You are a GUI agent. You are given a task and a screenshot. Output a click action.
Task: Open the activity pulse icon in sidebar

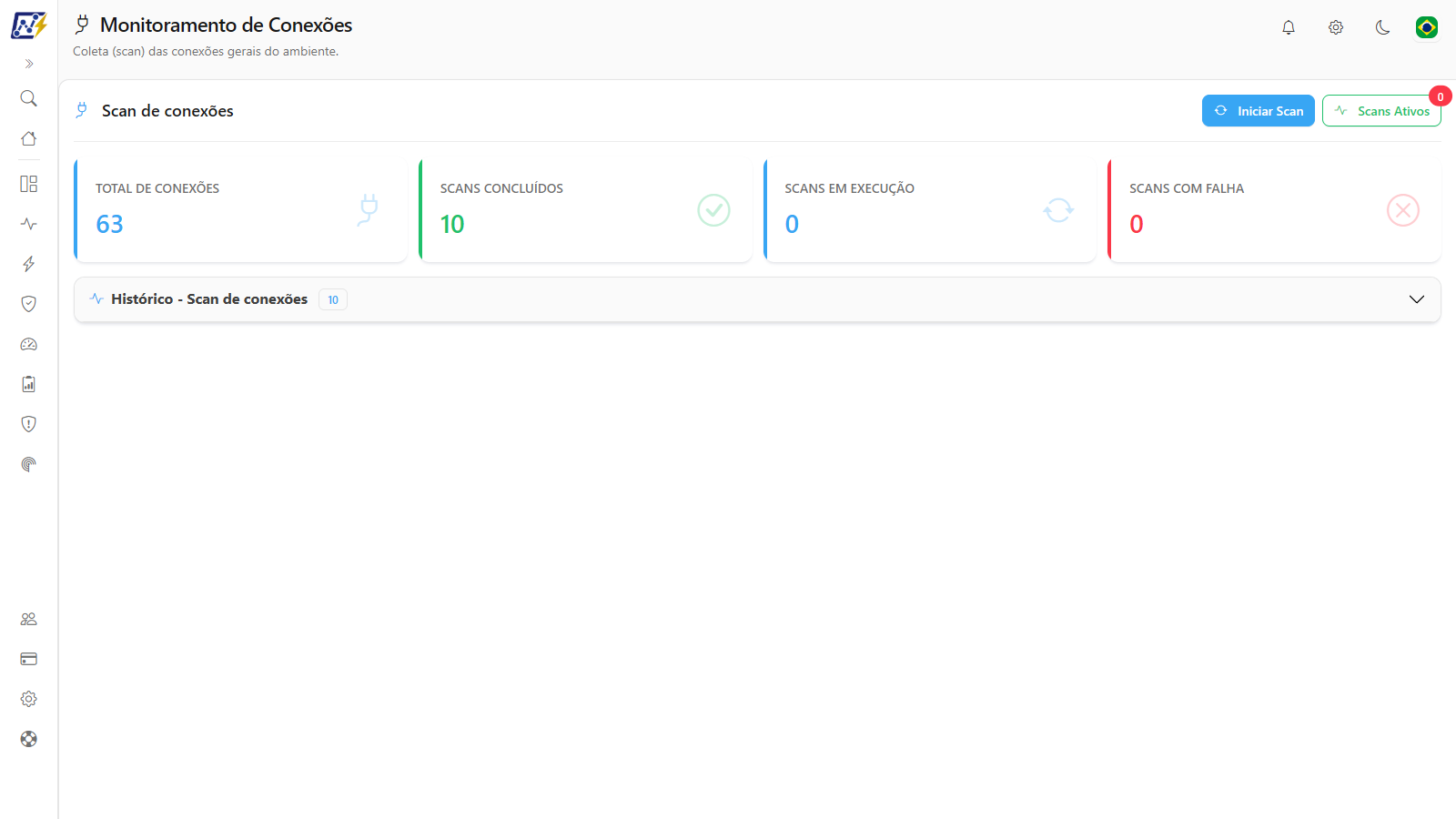point(29,224)
